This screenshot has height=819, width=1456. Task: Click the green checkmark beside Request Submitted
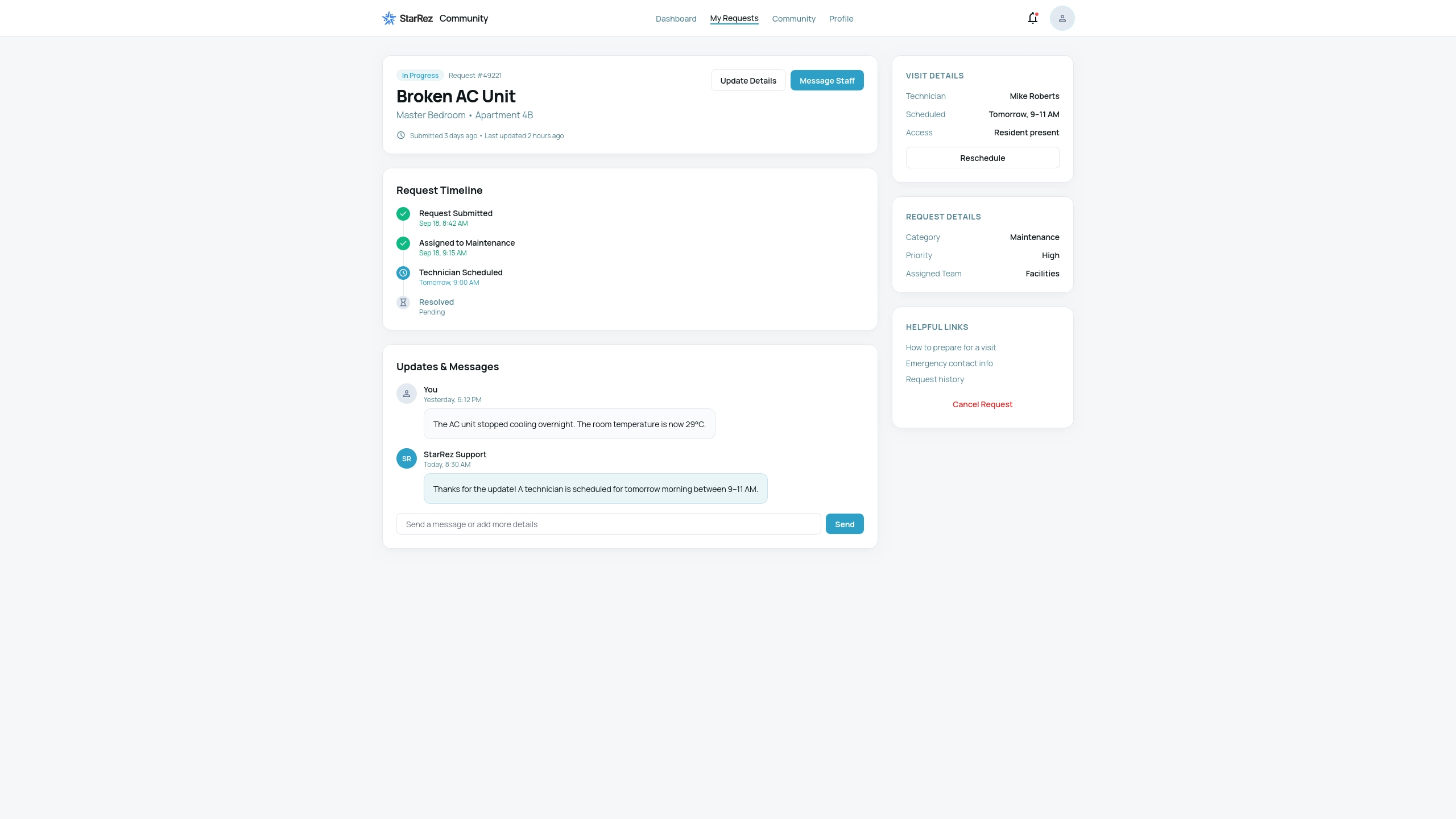pos(403,214)
